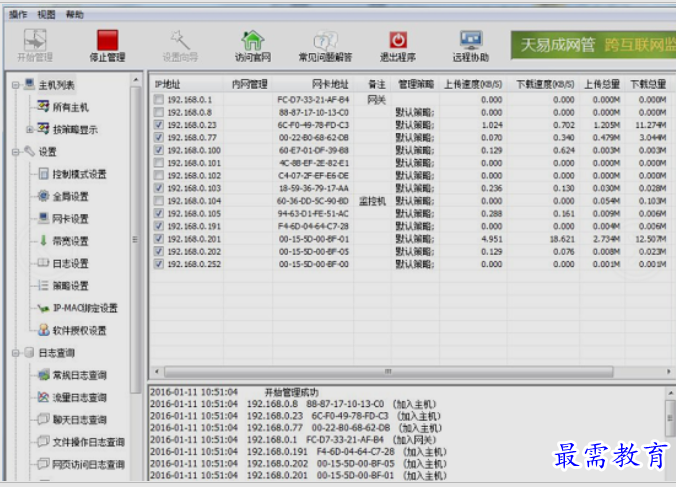Check the box for 192.168.0.101
Image resolution: width=676 pixels, height=487 pixels.
point(159,163)
